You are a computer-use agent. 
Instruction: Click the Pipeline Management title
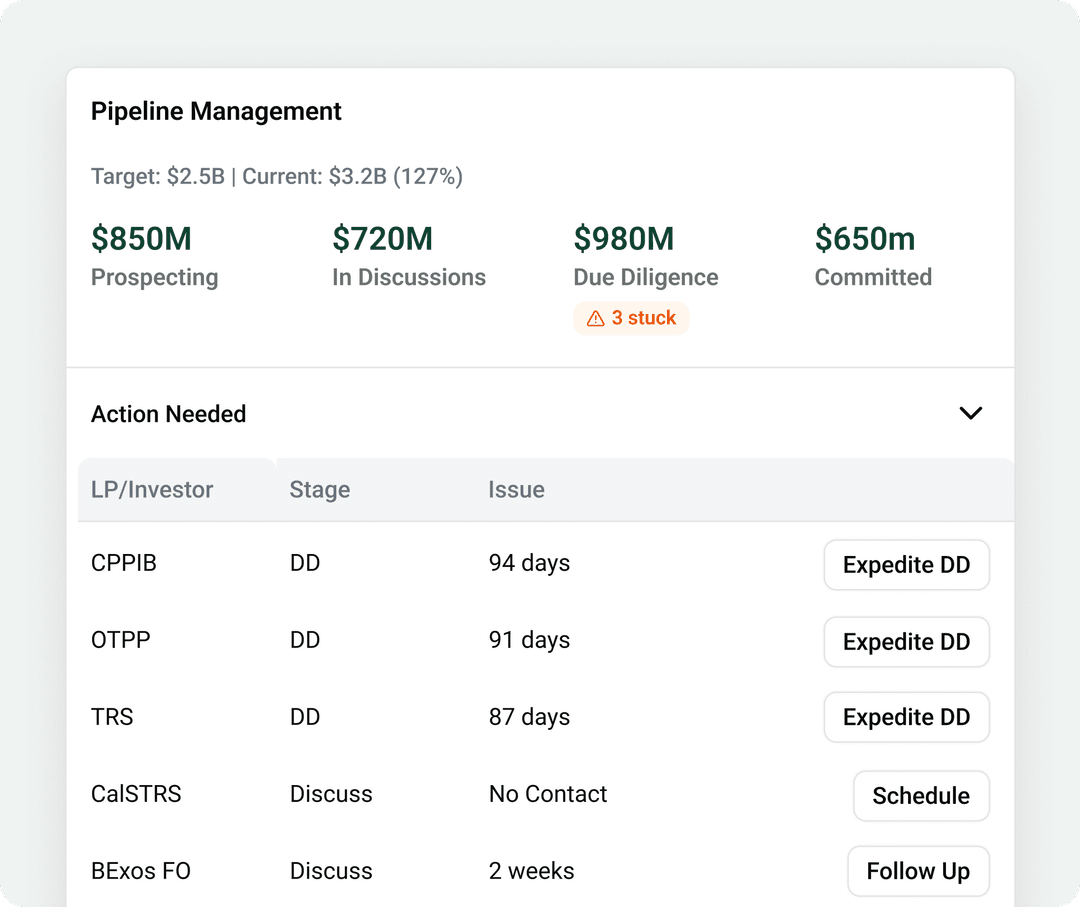tap(216, 111)
